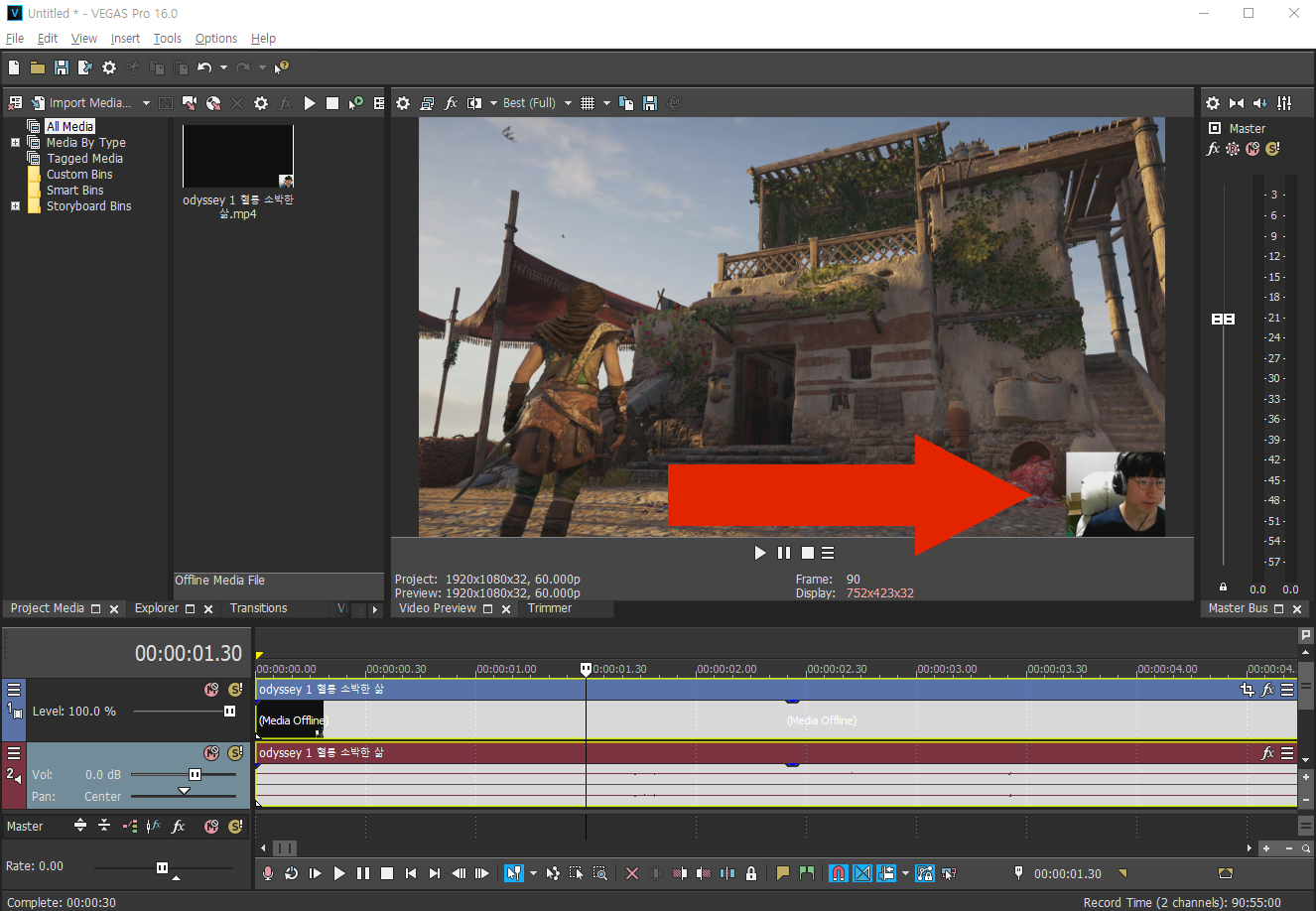Save the project using the floppy disk icon

coord(62,67)
